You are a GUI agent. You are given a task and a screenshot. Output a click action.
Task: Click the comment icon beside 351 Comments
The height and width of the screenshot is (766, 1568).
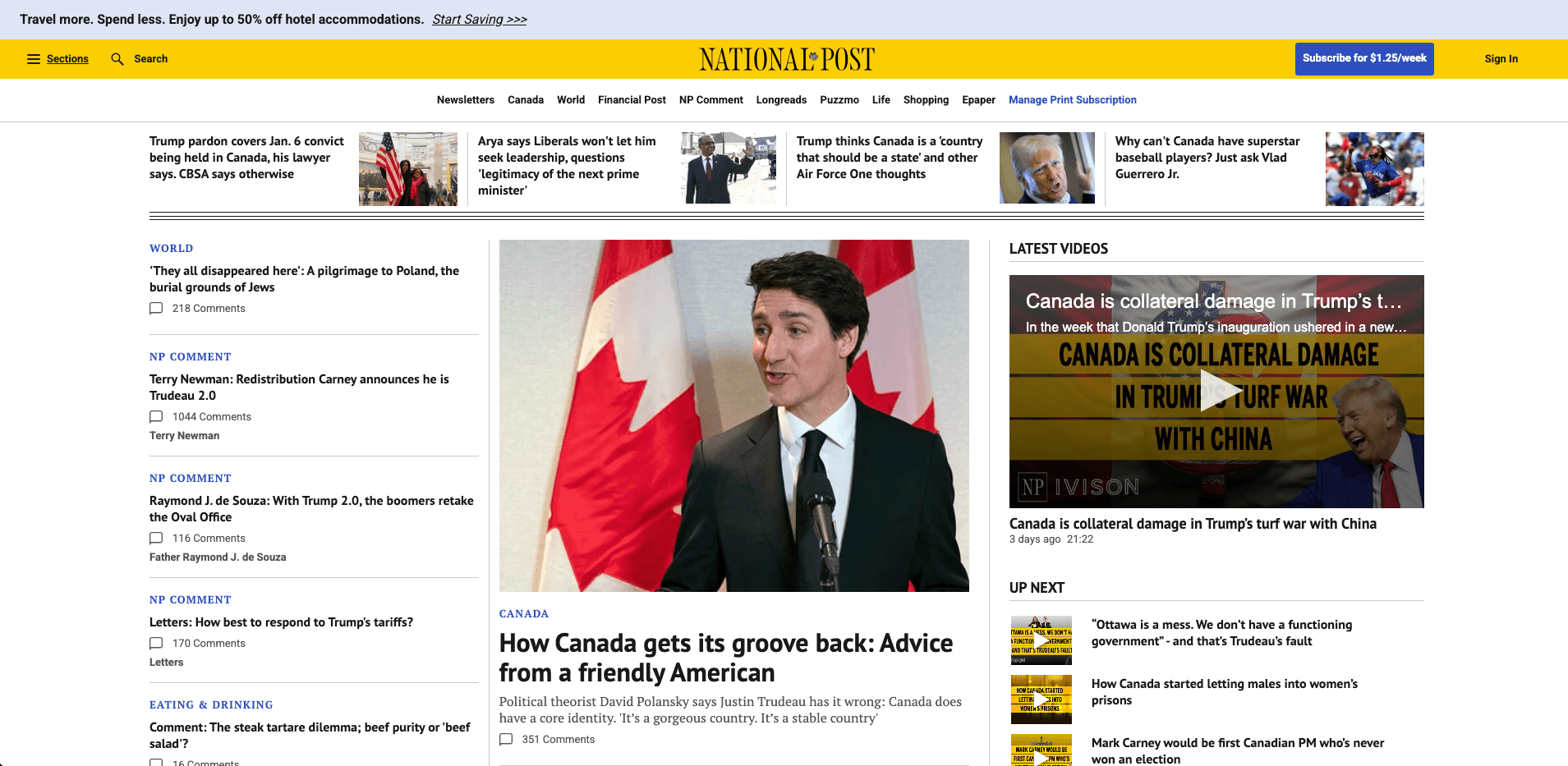pyautogui.click(x=506, y=740)
